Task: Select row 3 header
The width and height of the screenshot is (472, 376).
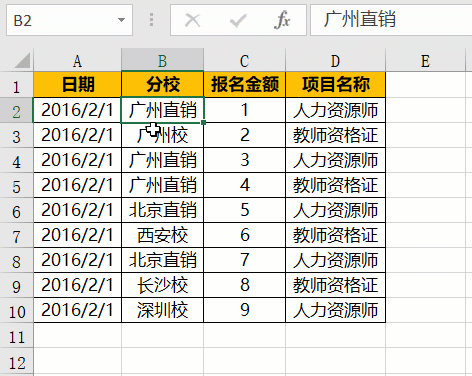Action: pyautogui.click(x=17, y=135)
